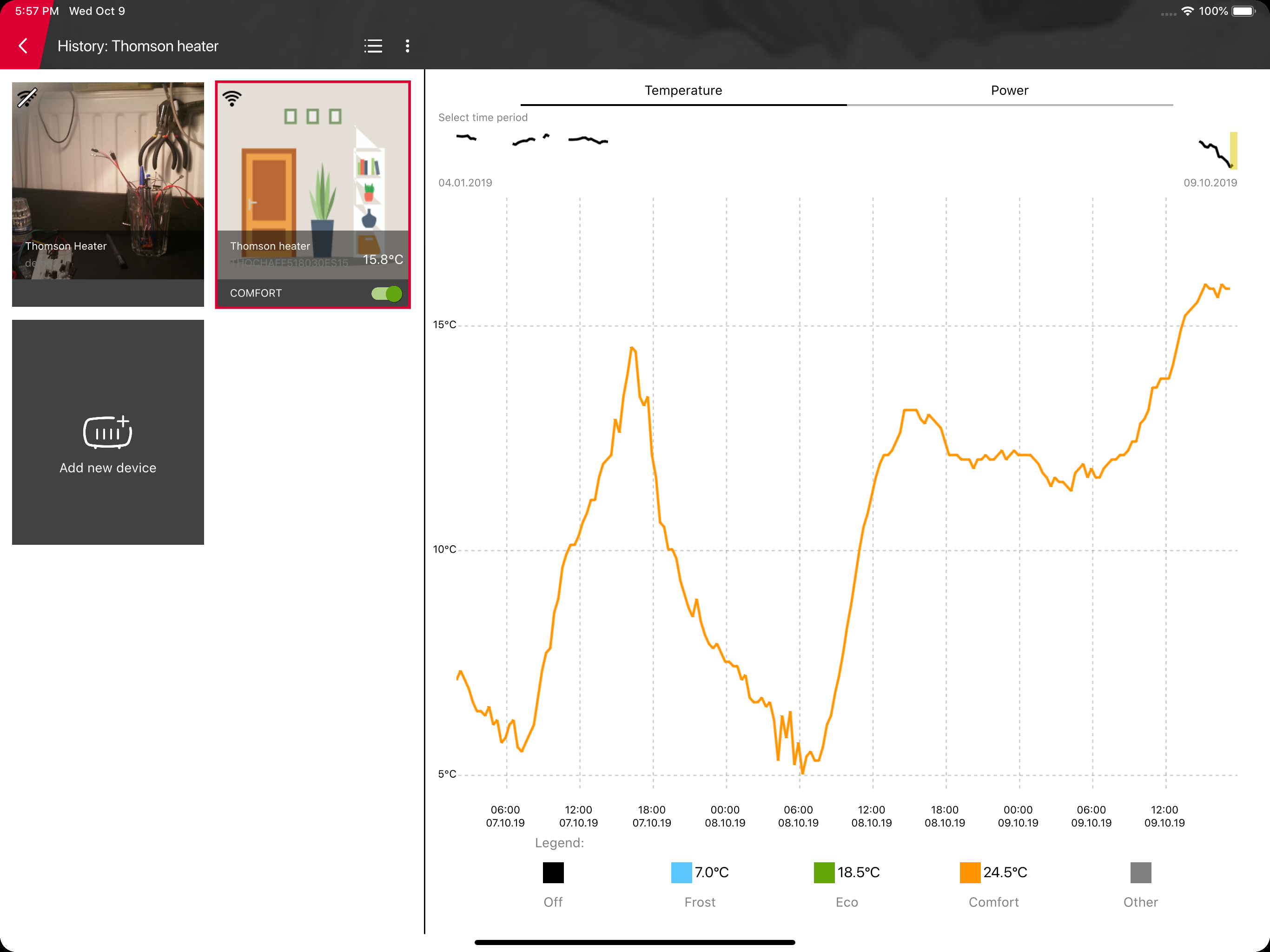Tap the 15°C axis label

[444, 325]
